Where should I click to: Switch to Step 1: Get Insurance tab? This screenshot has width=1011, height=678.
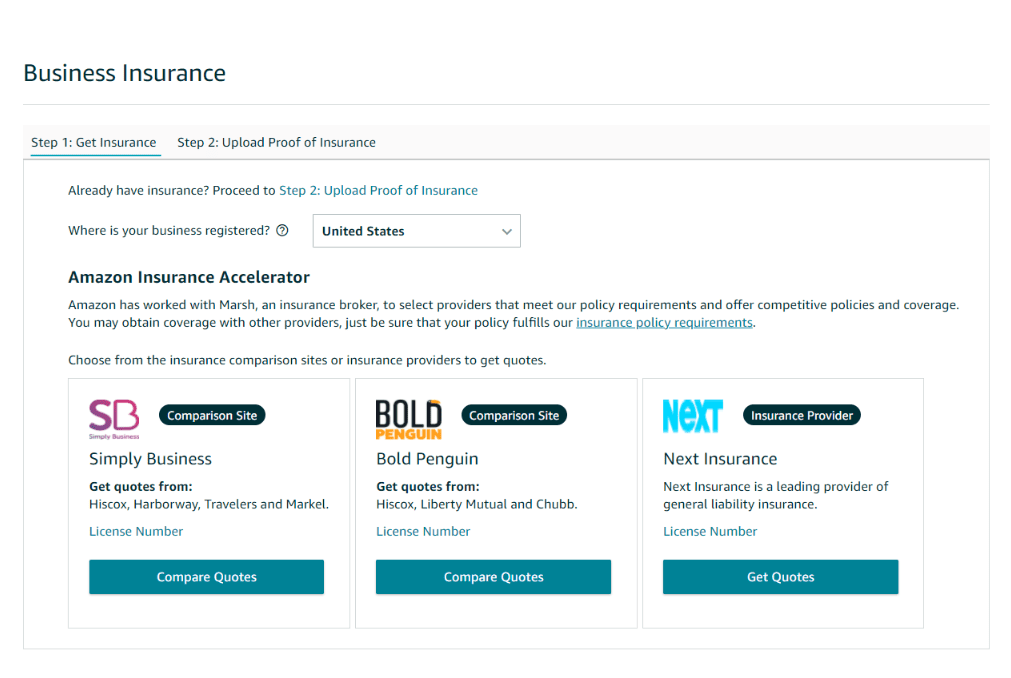click(93, 142)
